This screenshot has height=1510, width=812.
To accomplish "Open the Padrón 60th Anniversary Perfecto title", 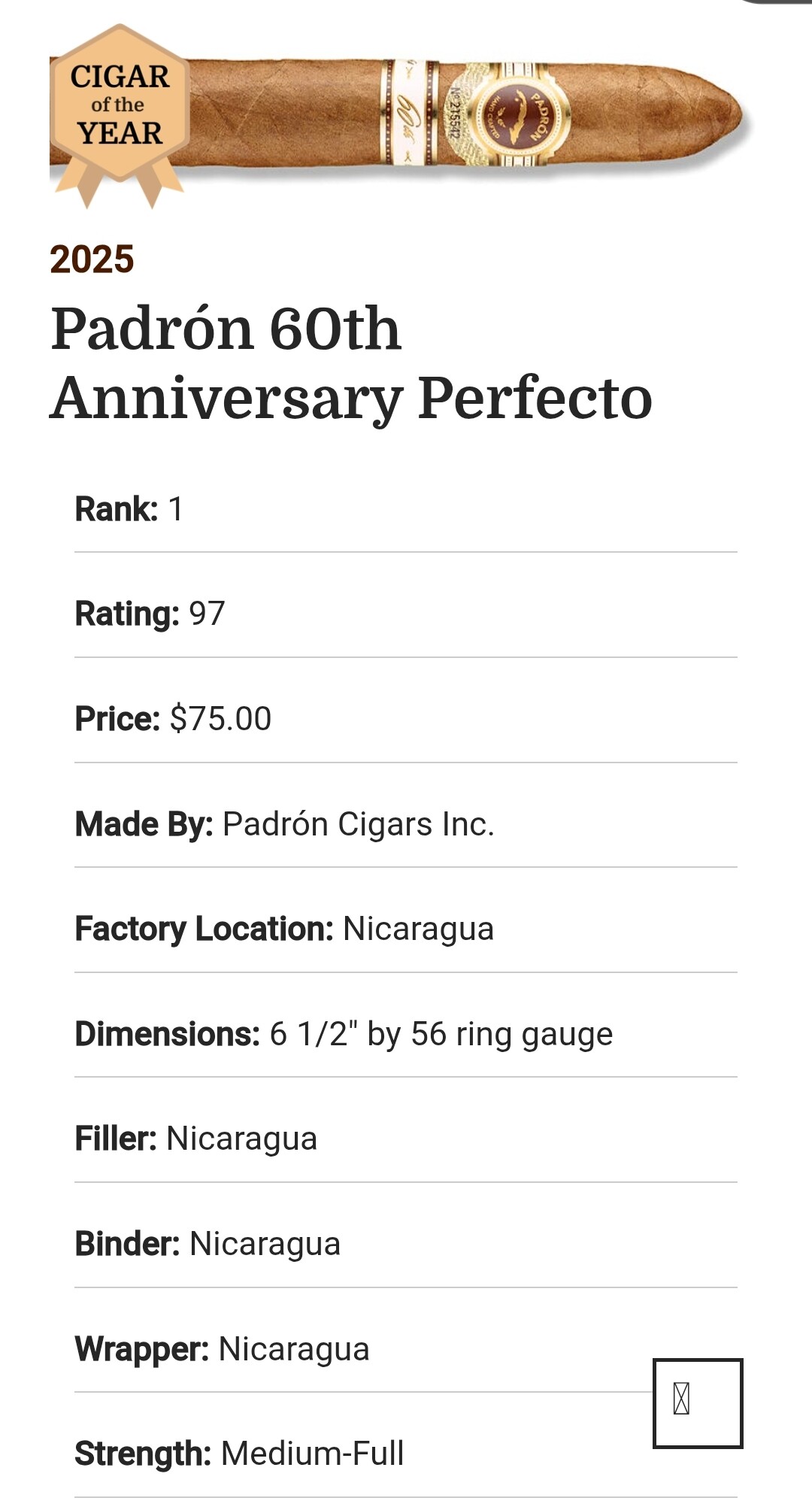I will [x=350, y=362].
